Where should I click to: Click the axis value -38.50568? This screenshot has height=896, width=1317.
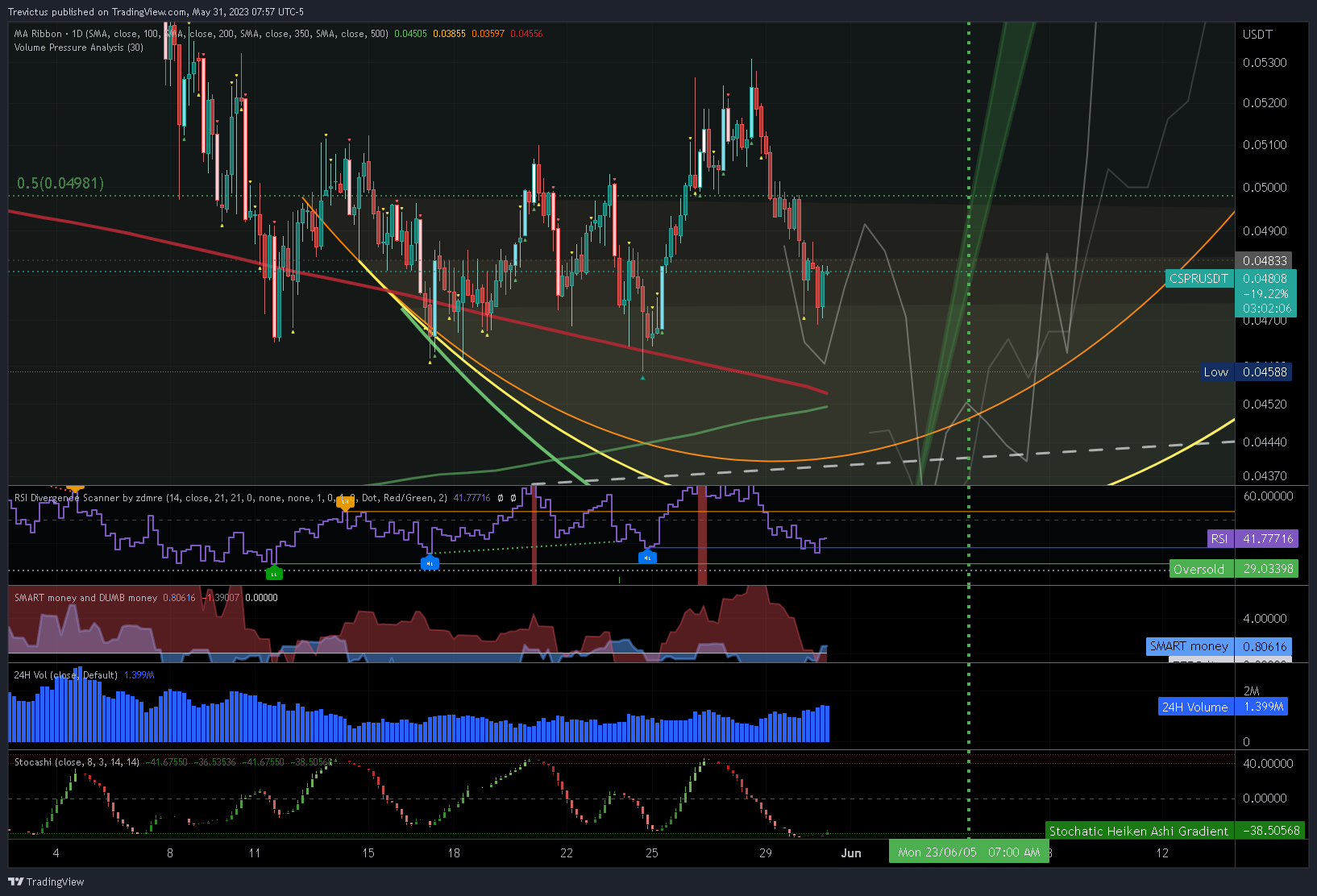click(1271, 831)
